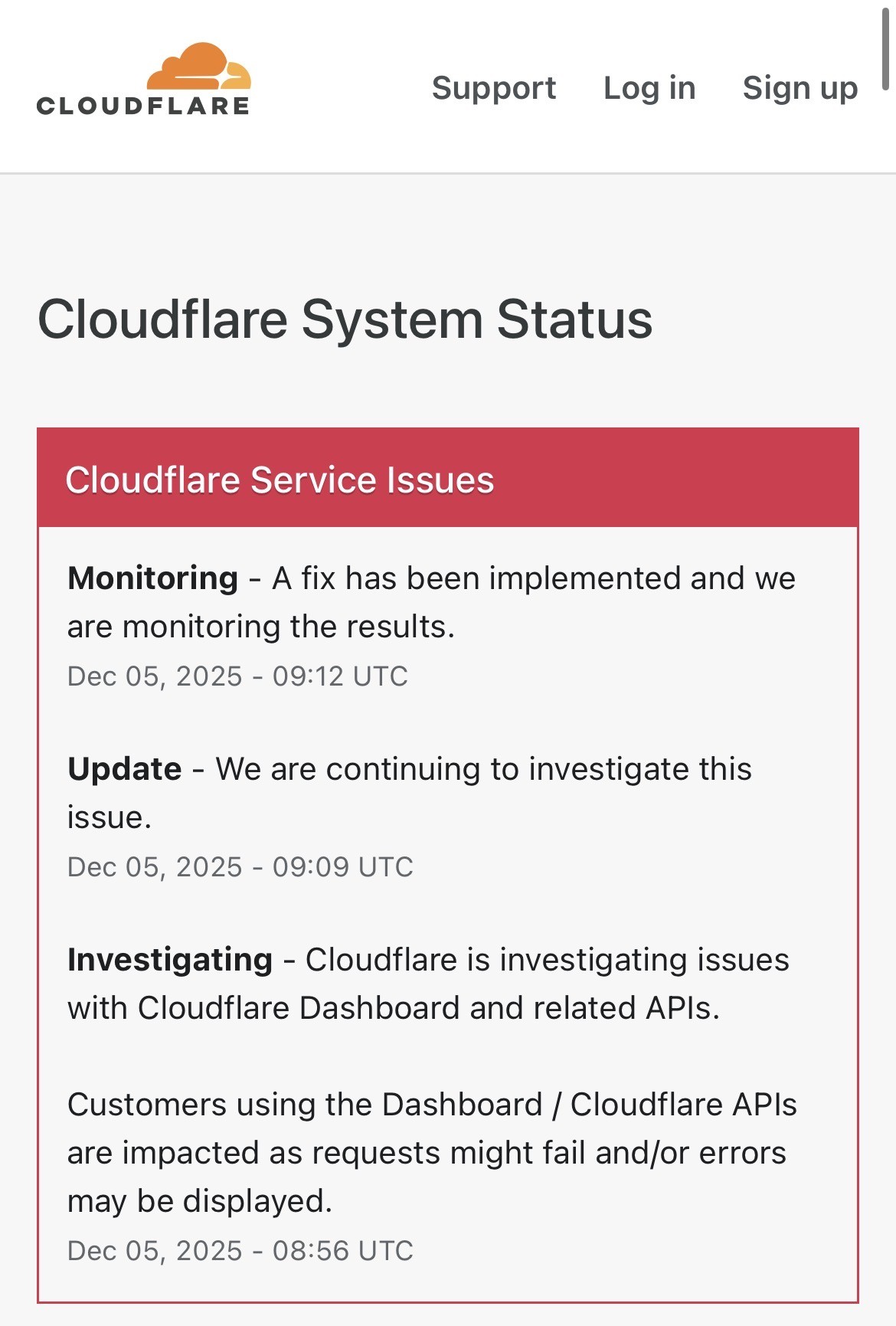Click the "are monitoring the results." line
The height and width of the screenshot is (1326, 896).
click(x=261, y=627)
